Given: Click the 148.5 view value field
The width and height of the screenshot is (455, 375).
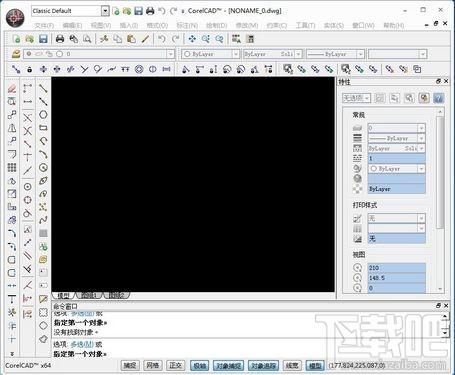Looking at the screenshot, I should click(396, 278).
